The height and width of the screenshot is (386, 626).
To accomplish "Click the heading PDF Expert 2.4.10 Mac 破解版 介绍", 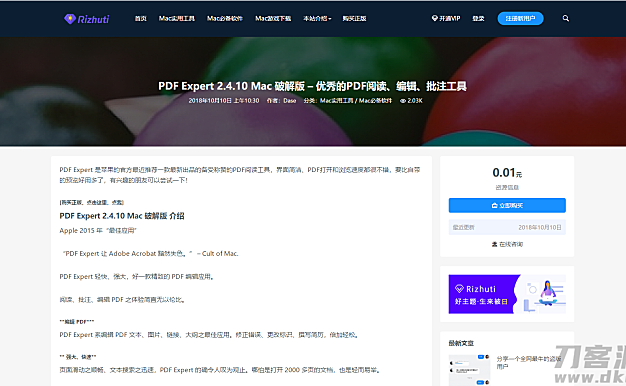I will pyautogui.click(x=122, y=216).
